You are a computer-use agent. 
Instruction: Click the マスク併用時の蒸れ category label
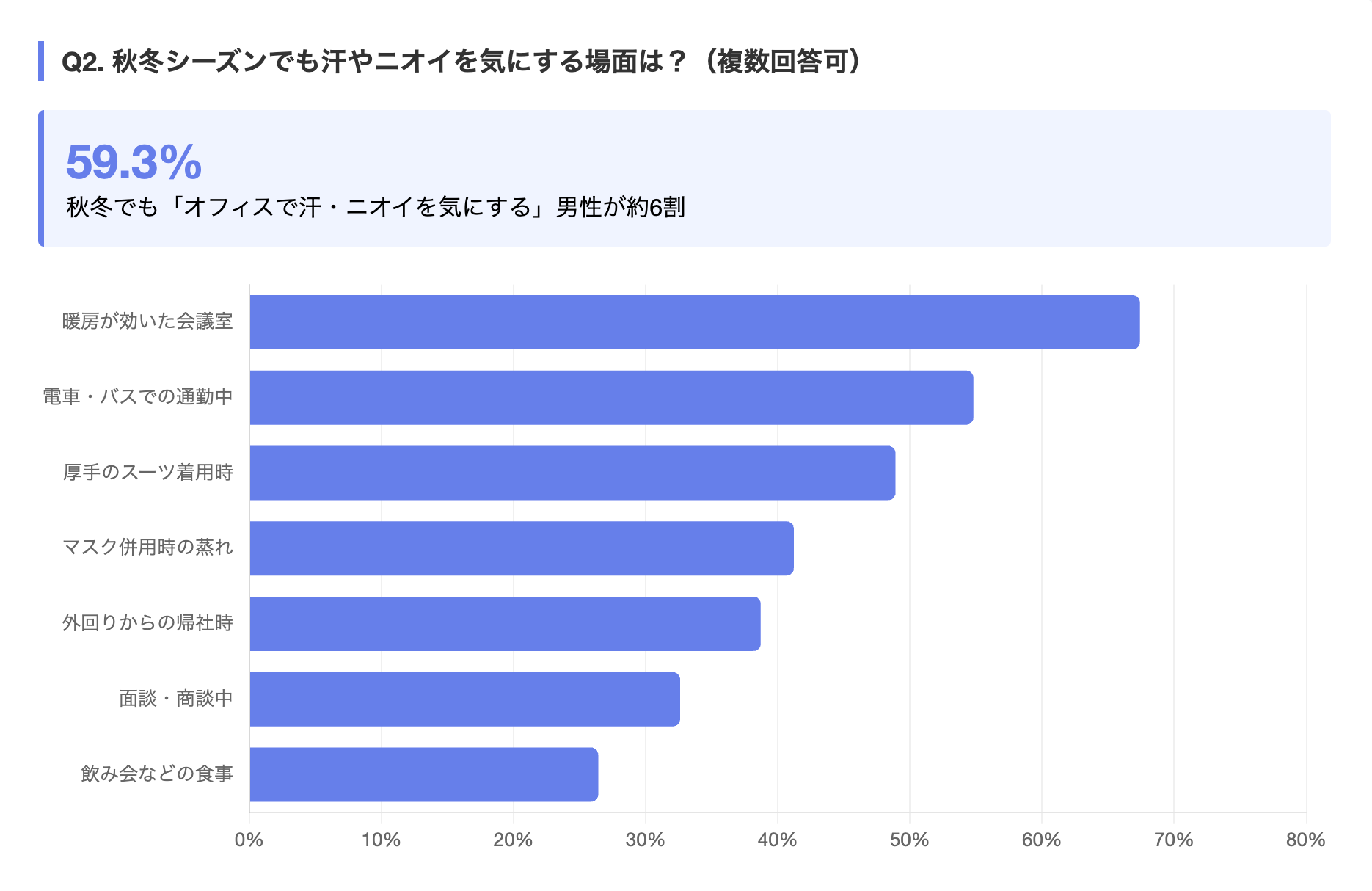[x=147, y=548]
